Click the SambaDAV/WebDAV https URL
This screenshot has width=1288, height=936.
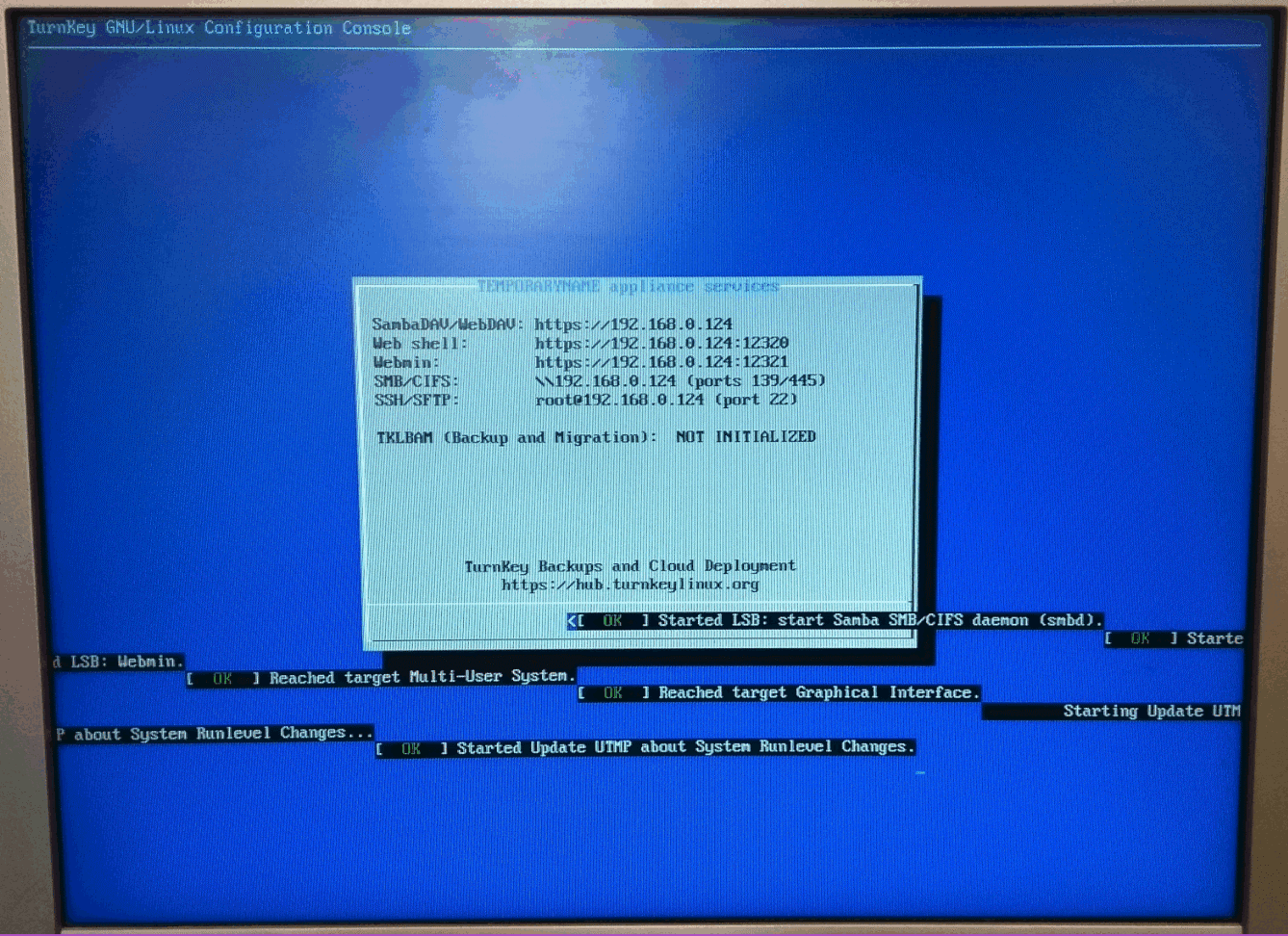[633, 325]
